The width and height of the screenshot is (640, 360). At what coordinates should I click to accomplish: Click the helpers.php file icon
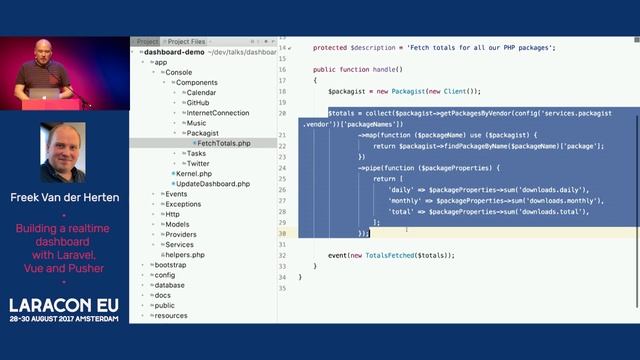point(162,255)
